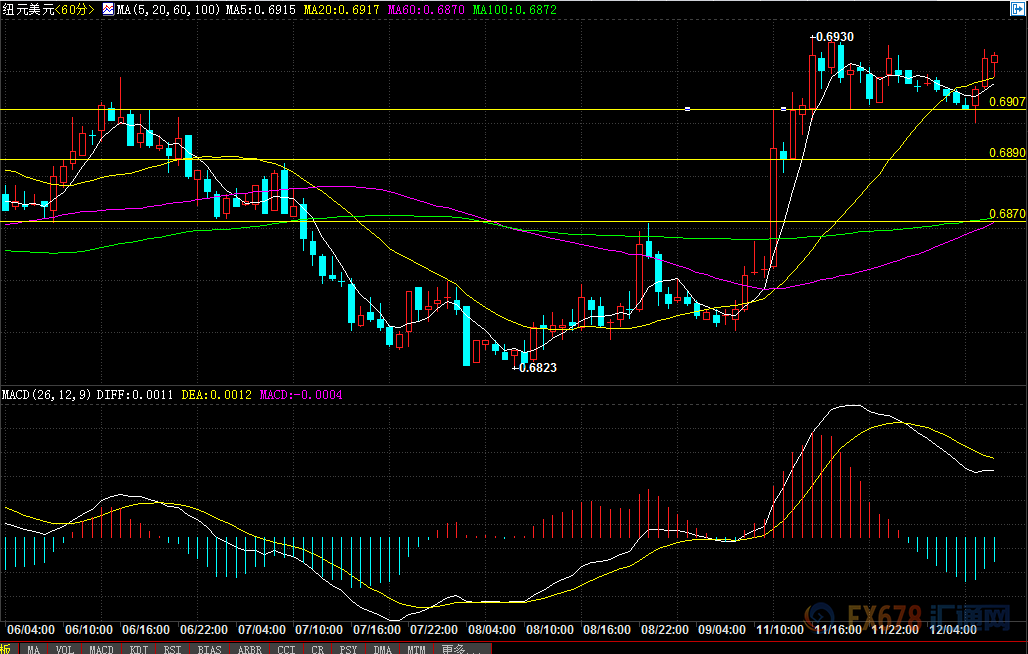
Task: Switch to the PSY indicator tab
Action: pos(348,649)
